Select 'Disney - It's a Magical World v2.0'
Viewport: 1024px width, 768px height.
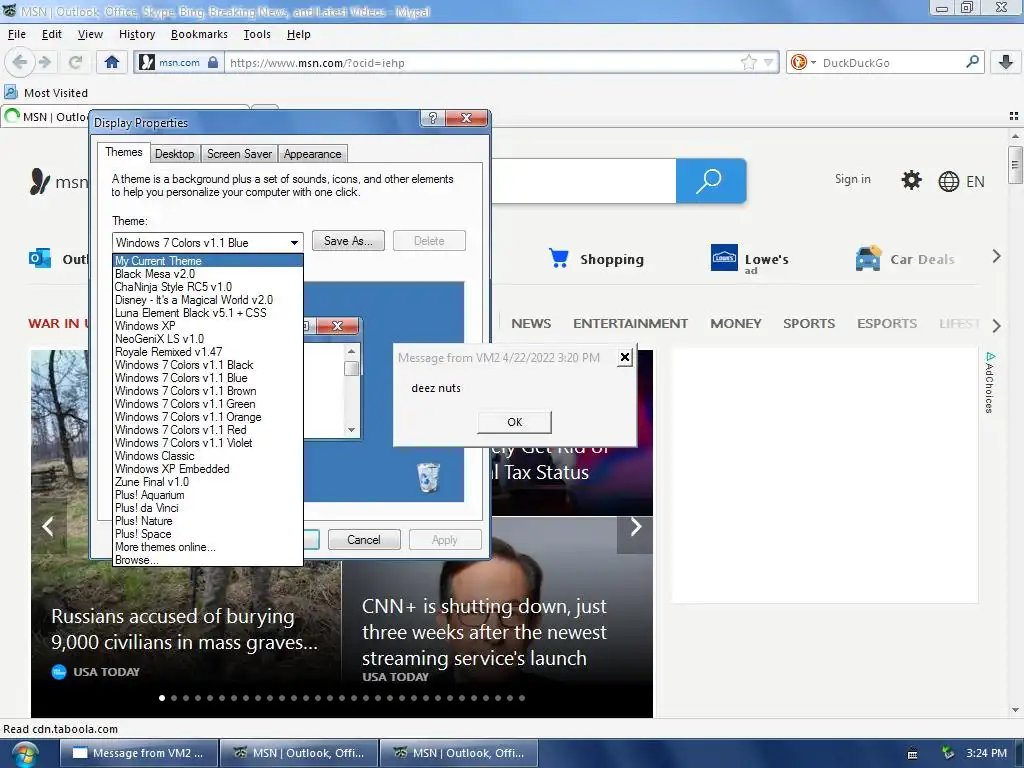(x=208, y=300)
